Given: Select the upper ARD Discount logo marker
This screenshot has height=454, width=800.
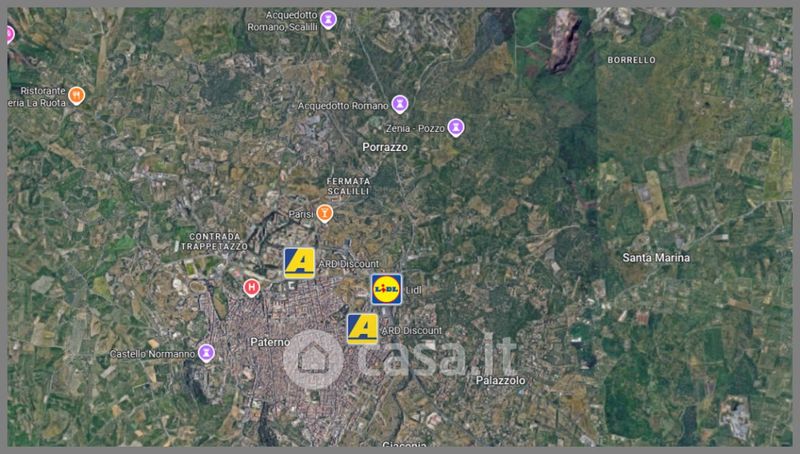Looking at the screenshot, I should (x=299, y=263).
